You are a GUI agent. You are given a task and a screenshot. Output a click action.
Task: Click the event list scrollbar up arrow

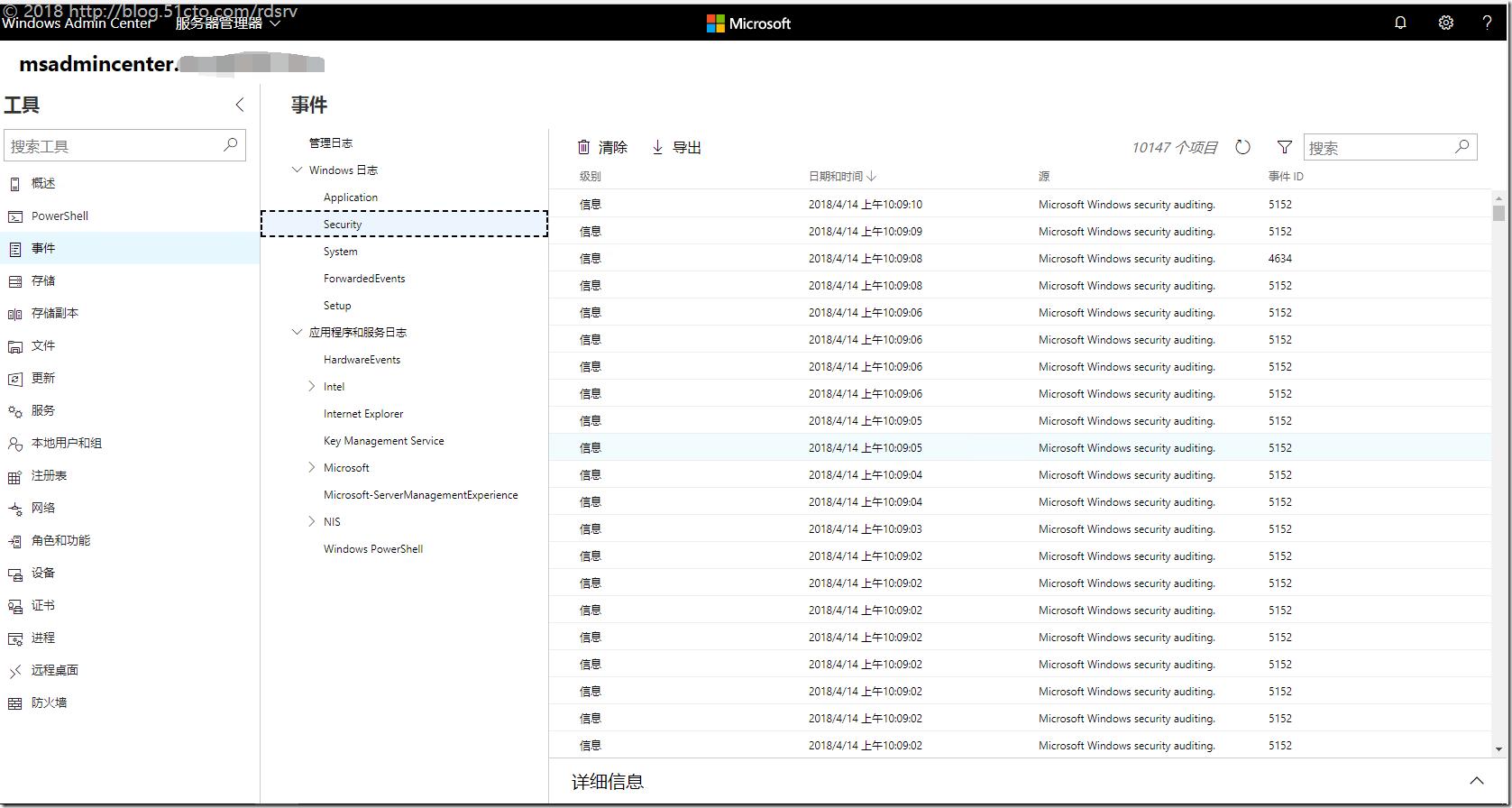[x=1498, y=197]
